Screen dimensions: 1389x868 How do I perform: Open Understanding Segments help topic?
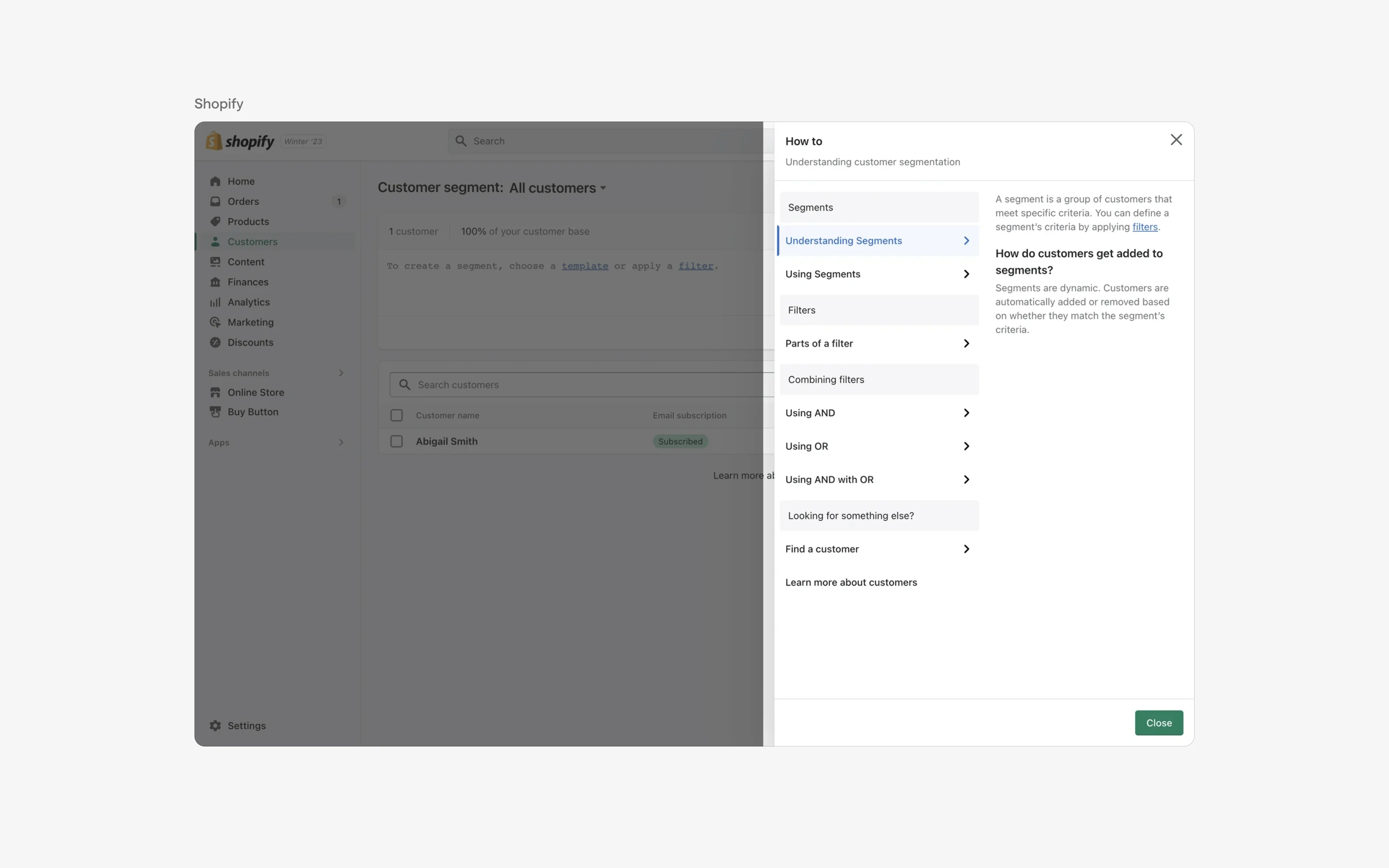pyautogui.click(x=844, y=240)
